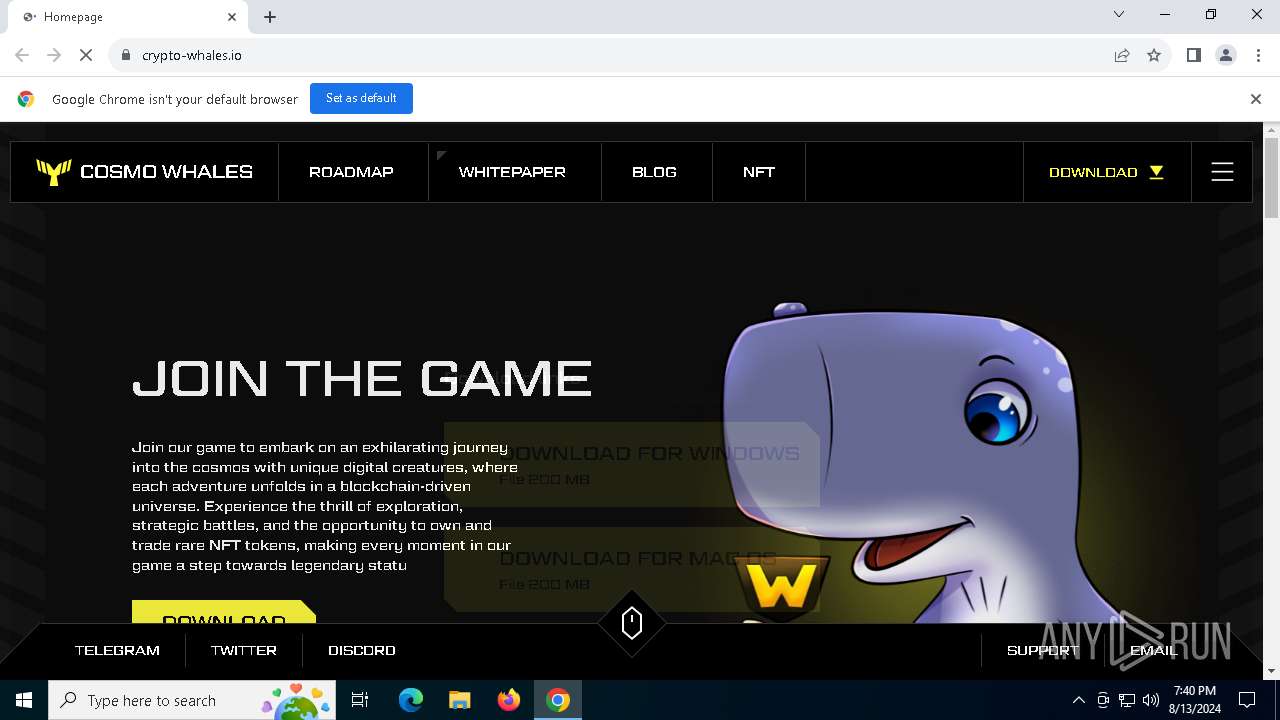
Task: Launch Microsoft Edge from taskbar
Action: point(411,700)
